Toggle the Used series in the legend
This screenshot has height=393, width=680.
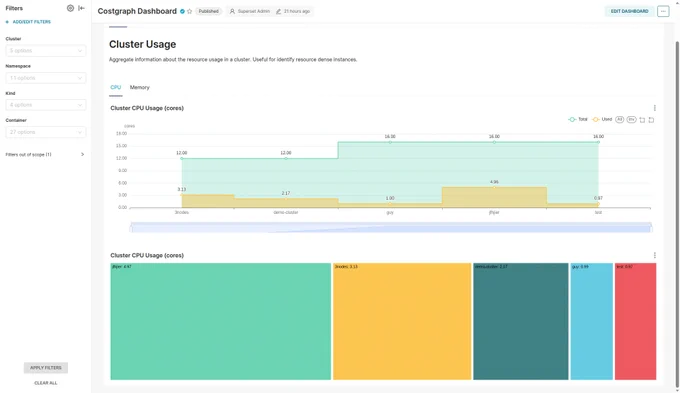pyautogui.click(x=602, y=119)
